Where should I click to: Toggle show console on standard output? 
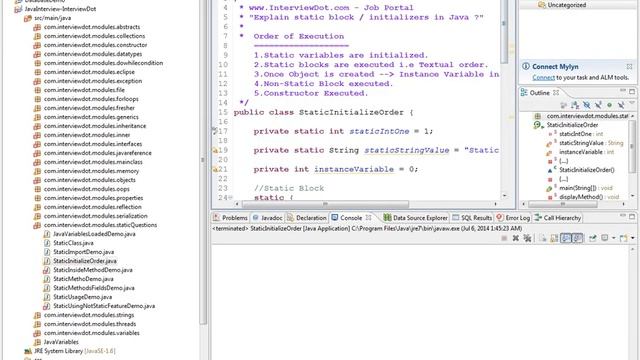point(566,238)
